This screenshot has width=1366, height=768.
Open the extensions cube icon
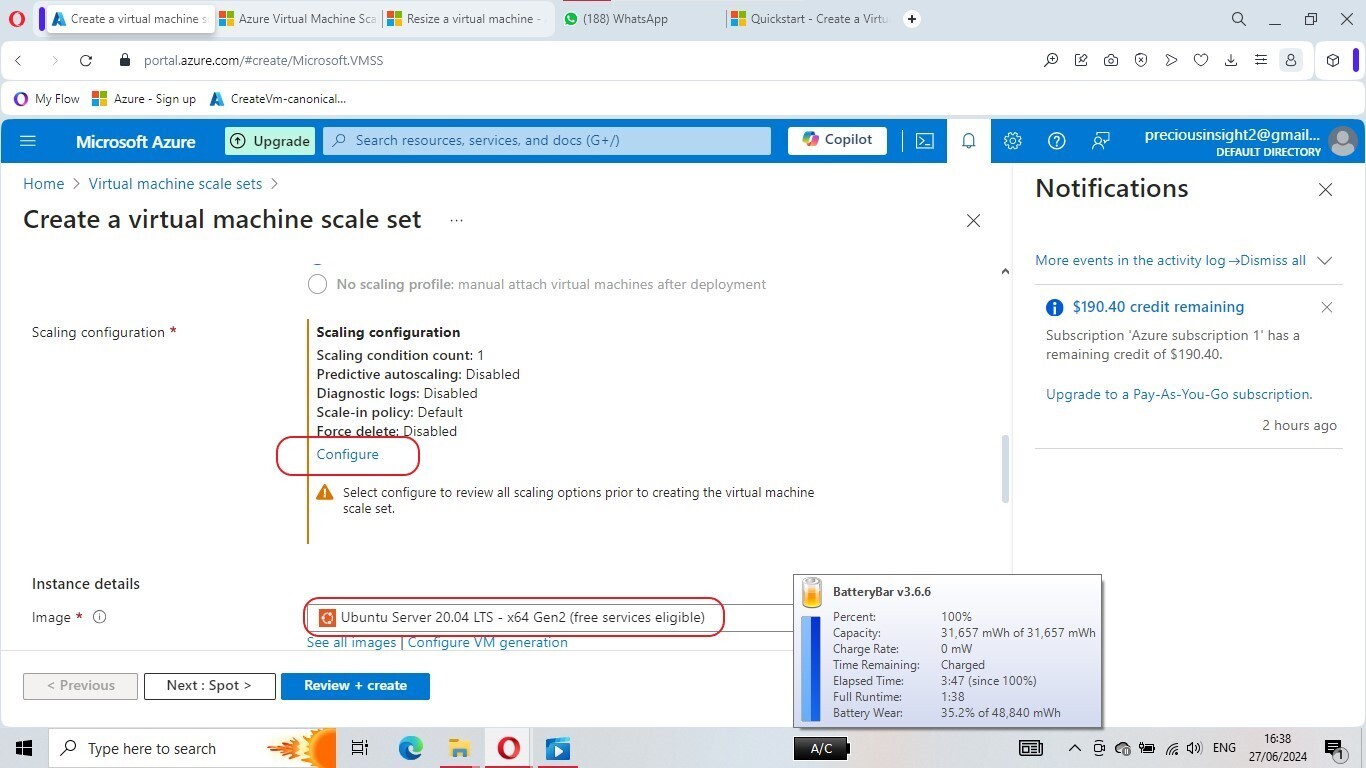pyautogui.click(x=1333, y=60)
